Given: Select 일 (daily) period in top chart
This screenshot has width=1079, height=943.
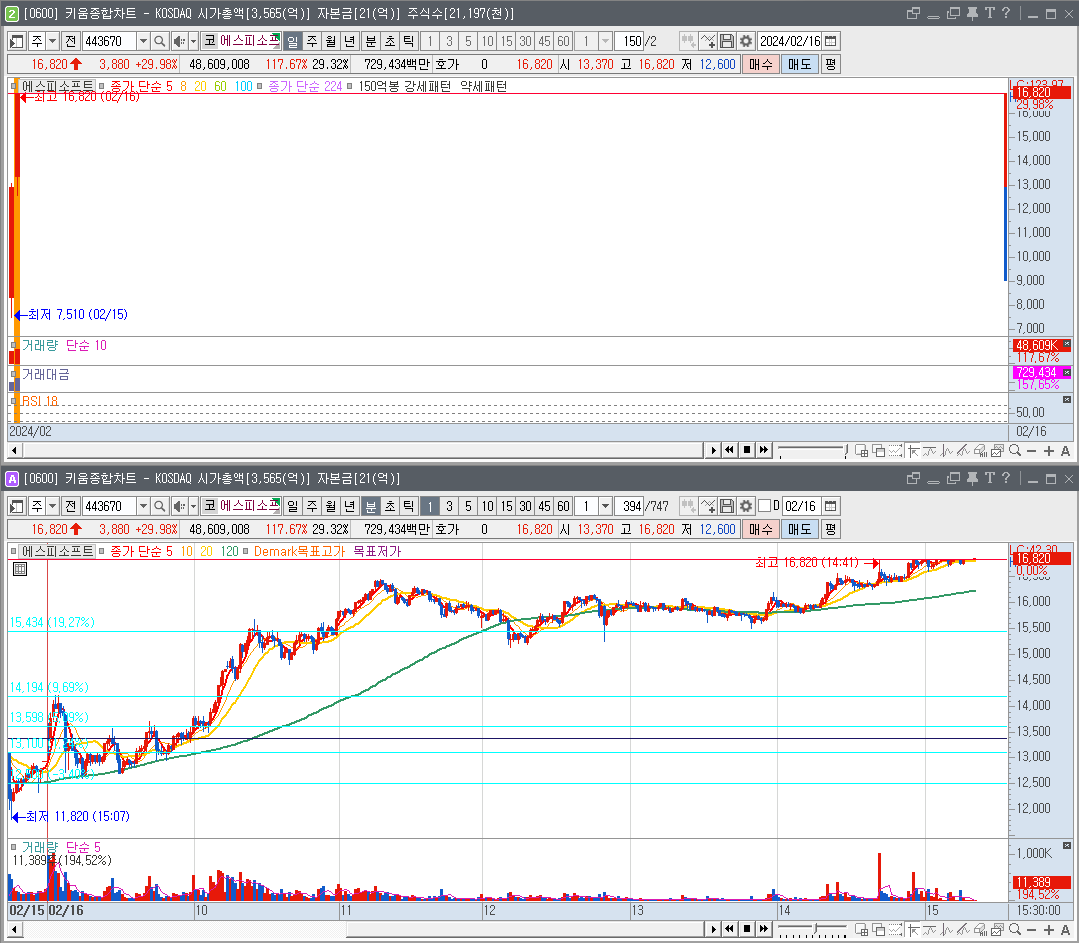Looking at the screenshot, I should coord(292,41).
